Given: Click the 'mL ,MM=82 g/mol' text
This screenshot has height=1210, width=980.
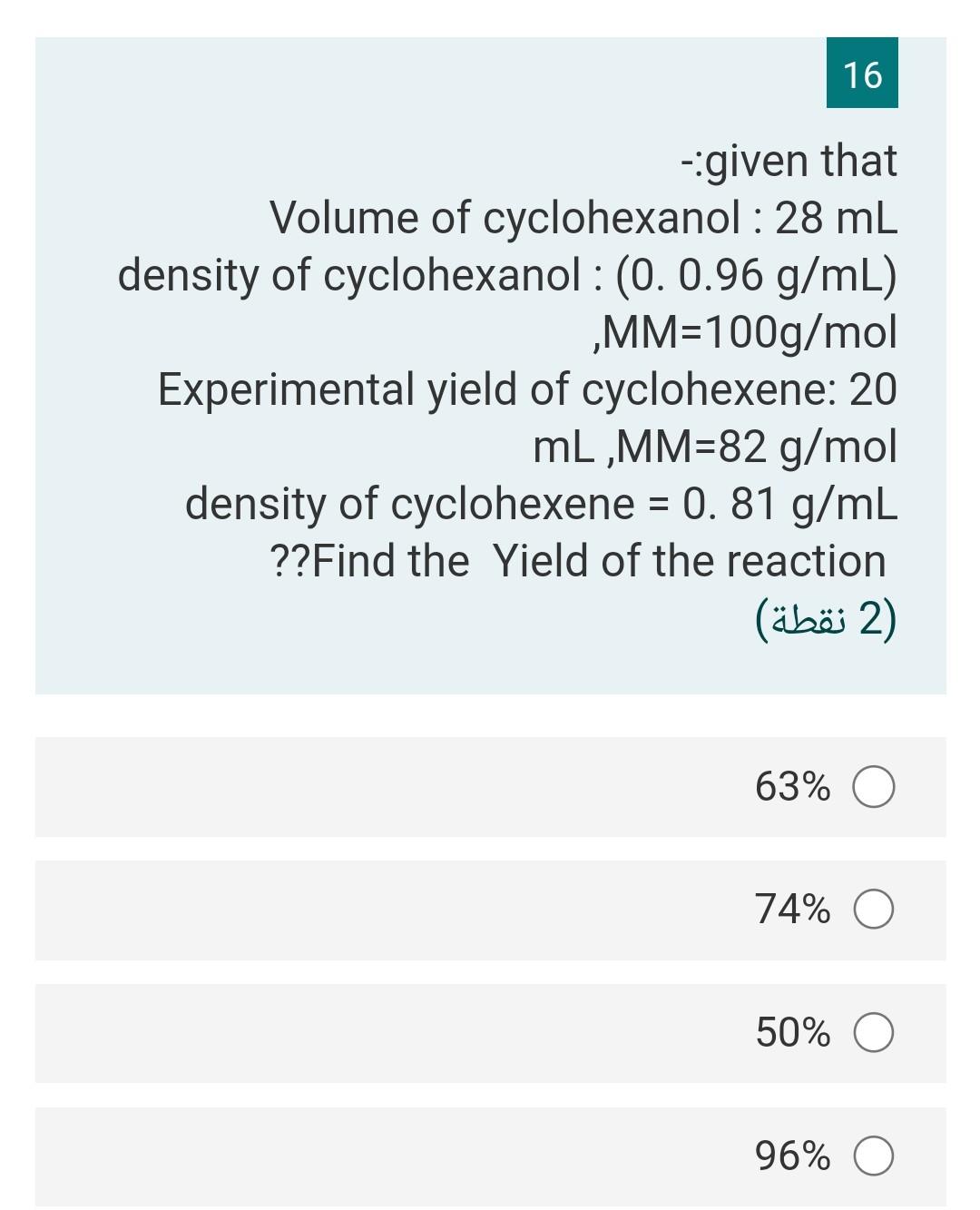Looking at the screenshot, I should pyautogui.click(x=715, y=447).
